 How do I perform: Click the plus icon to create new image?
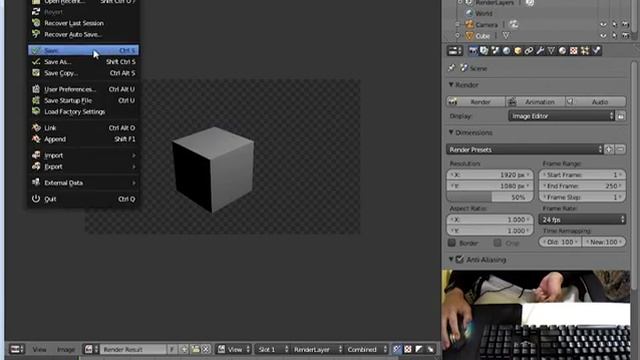184,349
